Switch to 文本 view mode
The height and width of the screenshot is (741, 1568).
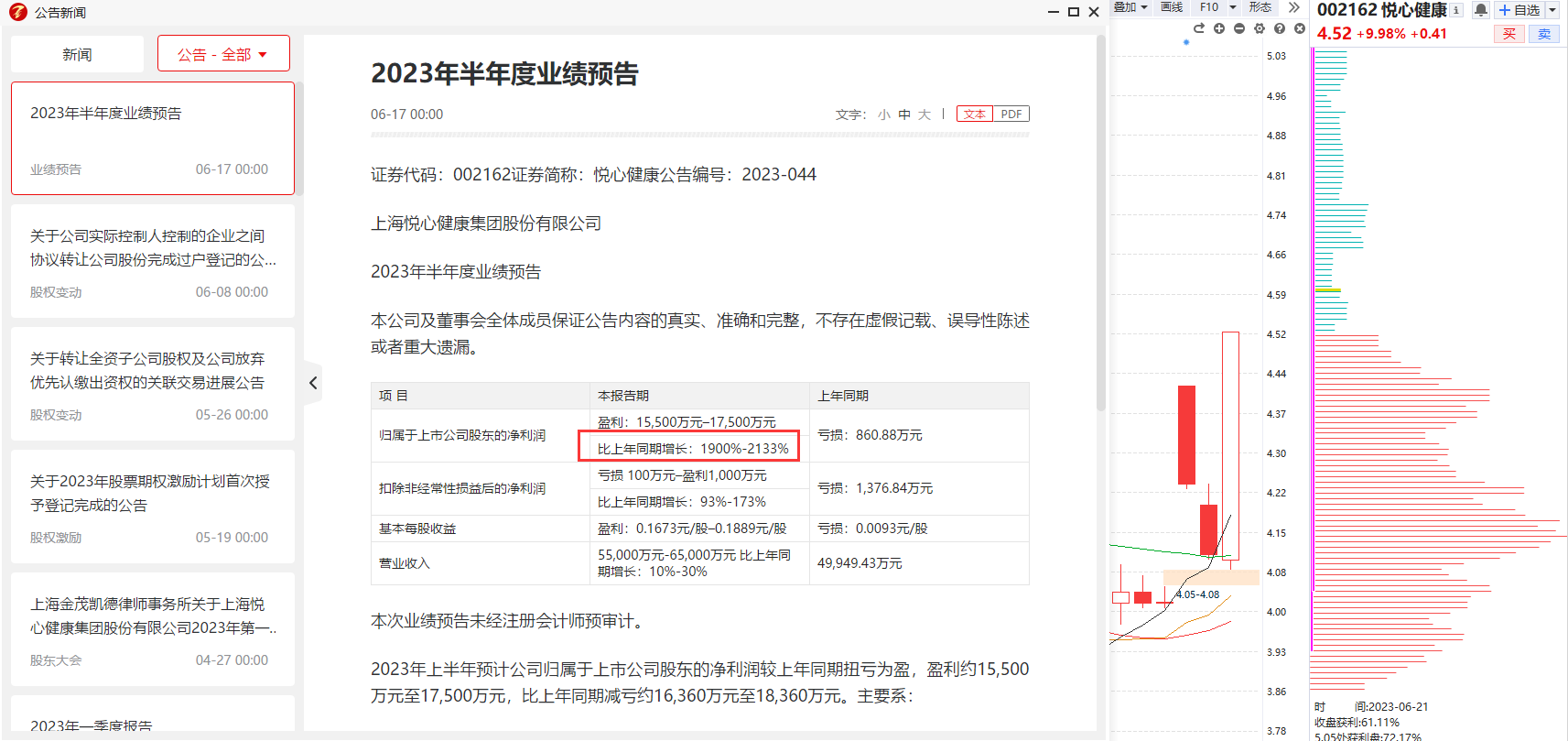(x=975, y=114)
